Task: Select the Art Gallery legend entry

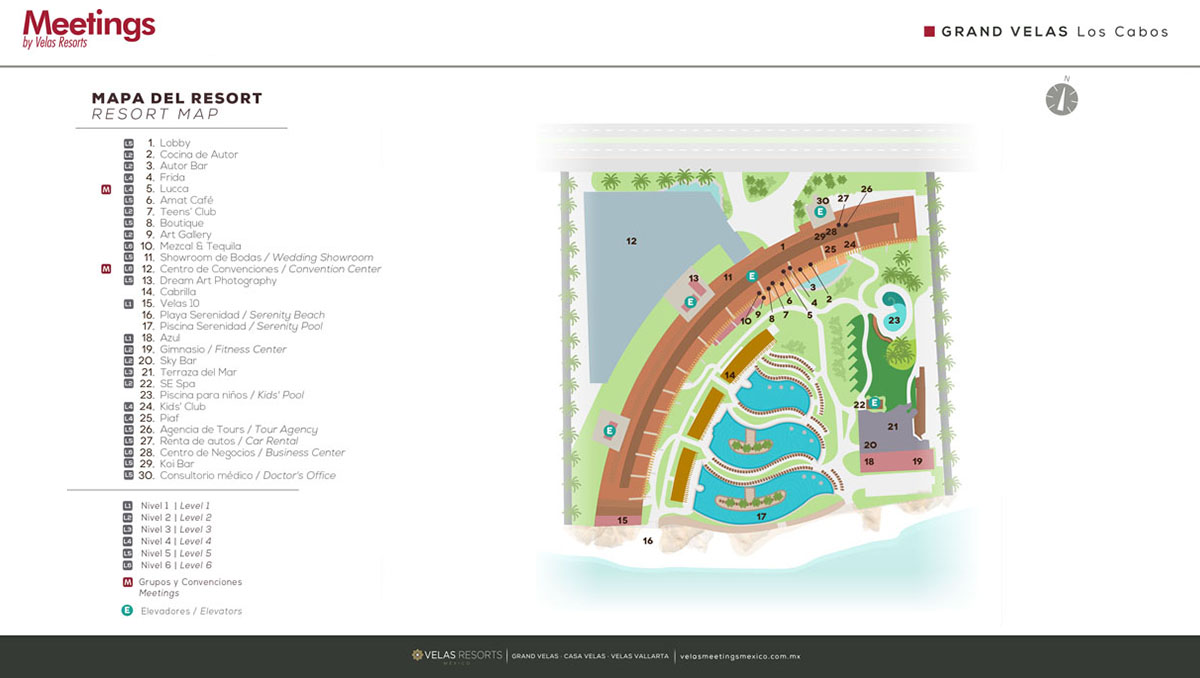Action: [178, 235]
